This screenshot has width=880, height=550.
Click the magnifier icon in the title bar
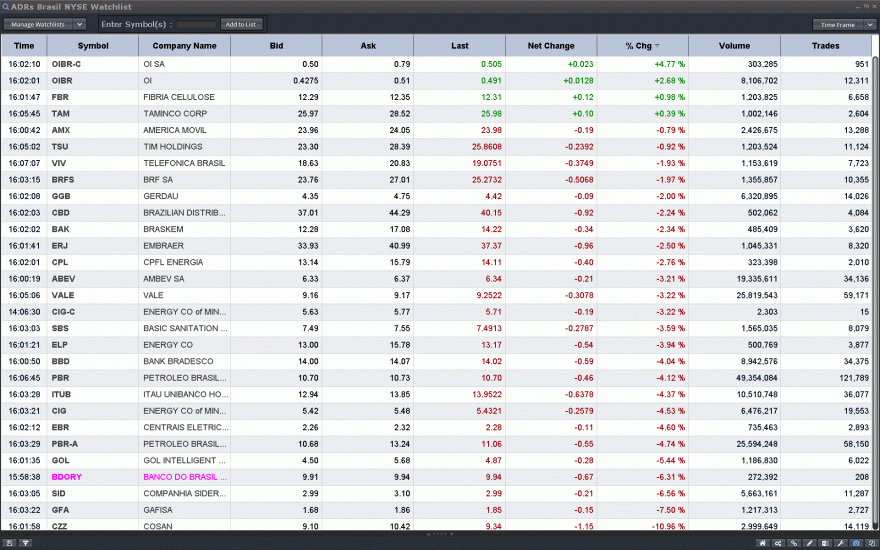coord(6,7)
